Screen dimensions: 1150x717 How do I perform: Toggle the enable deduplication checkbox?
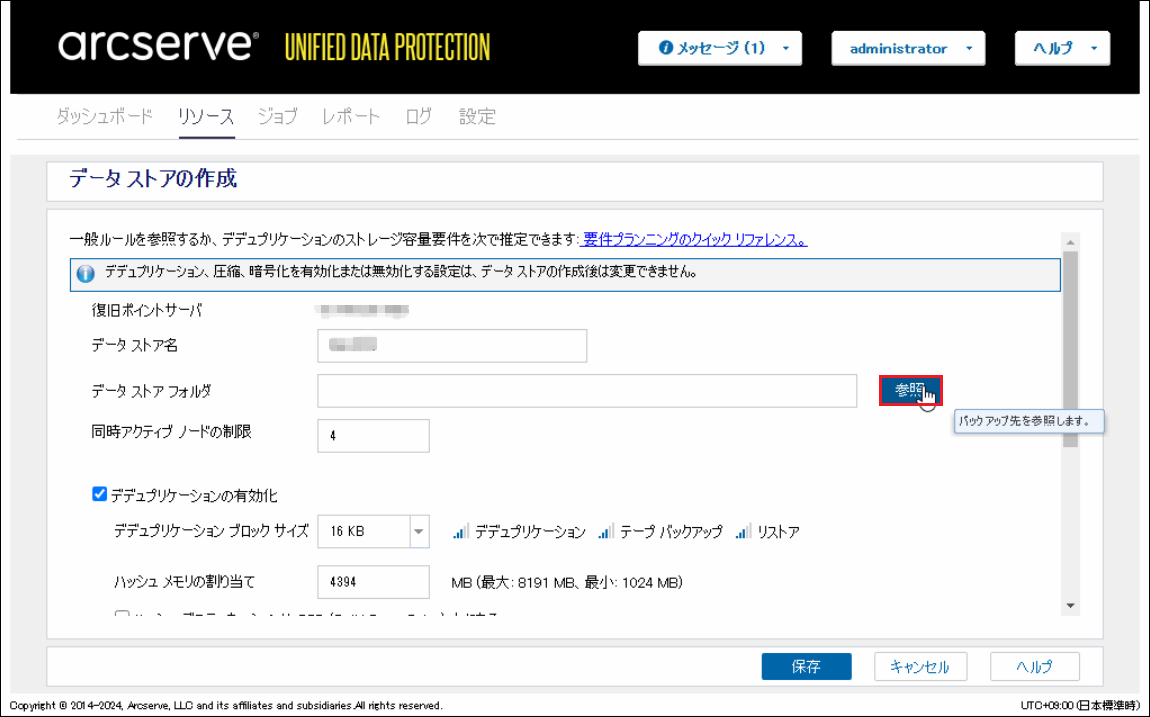pos(100,494)
